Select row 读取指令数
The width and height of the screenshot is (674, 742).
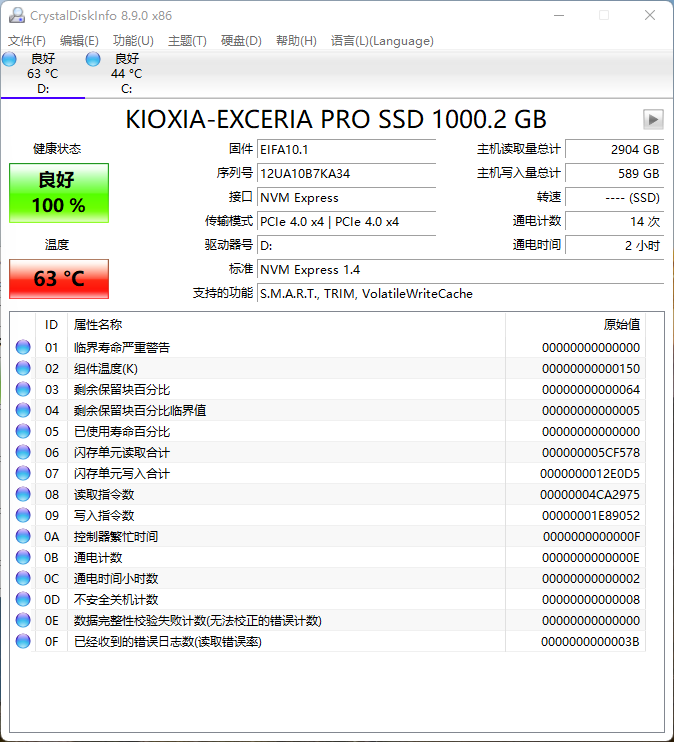328,494
